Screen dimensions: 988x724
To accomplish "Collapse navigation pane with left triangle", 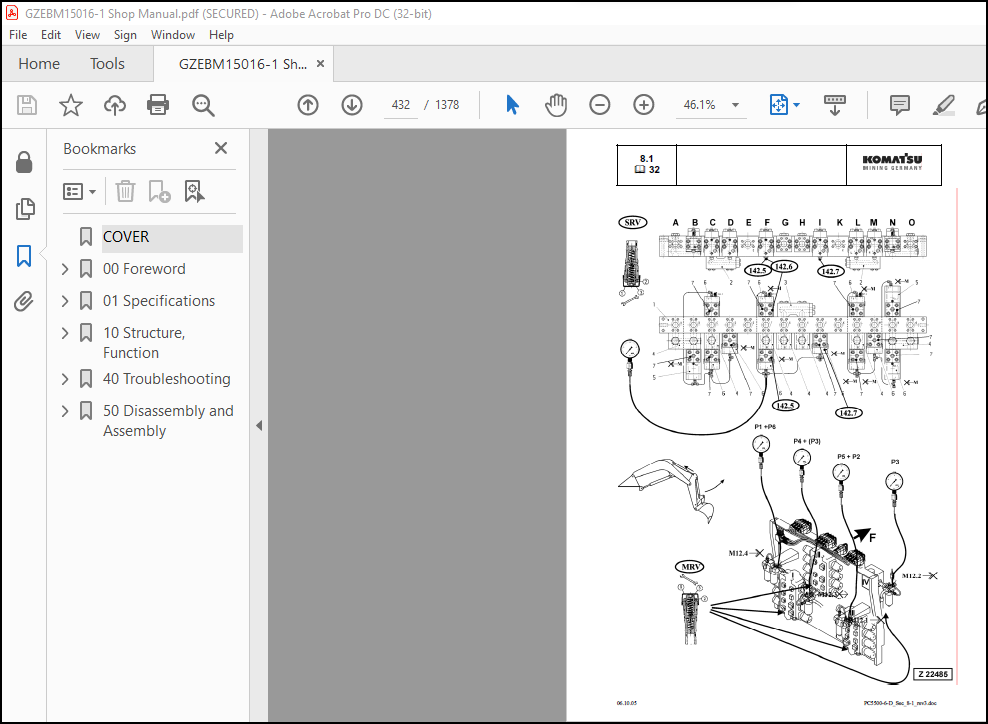I will 259,425.
